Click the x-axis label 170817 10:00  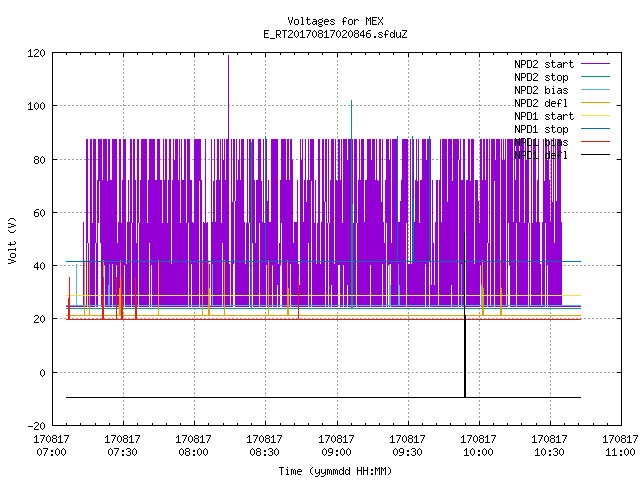click(478, 445)
